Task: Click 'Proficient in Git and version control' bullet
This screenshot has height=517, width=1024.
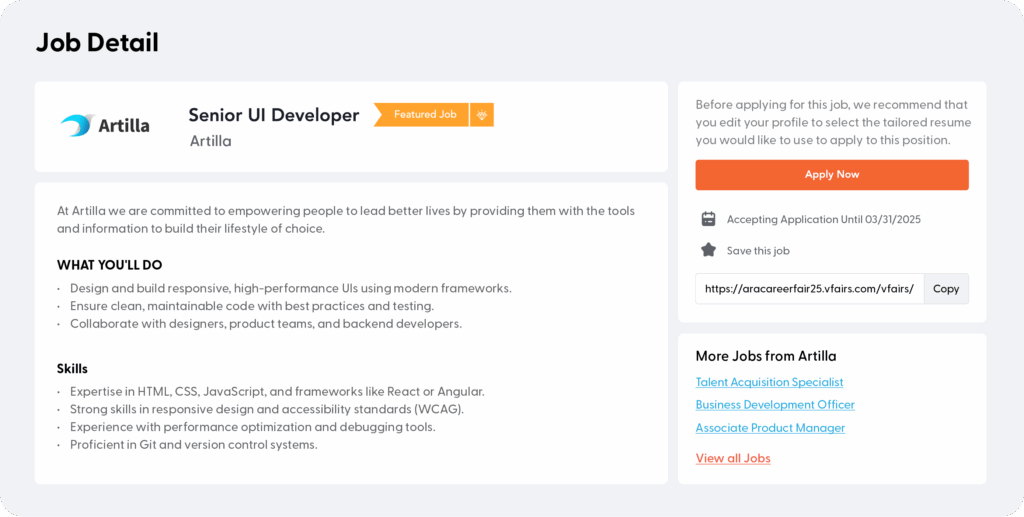Action: coord(193,445)
